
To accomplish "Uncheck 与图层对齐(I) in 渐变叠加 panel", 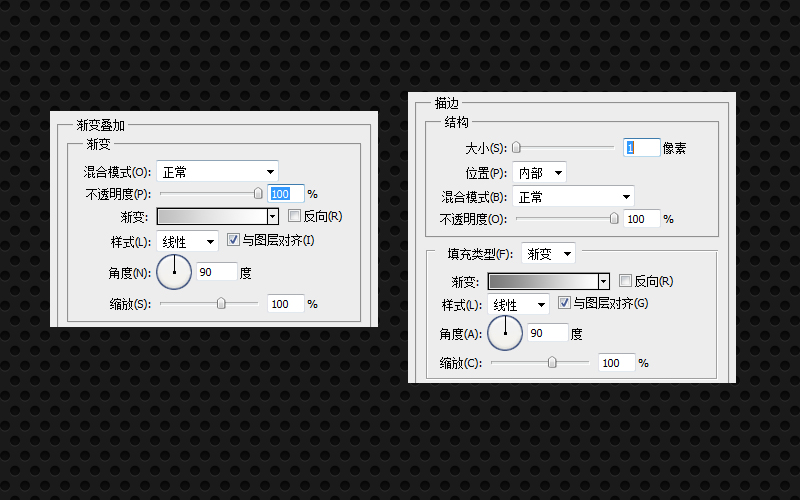I will pyautogui.click(x=234, y=240).
